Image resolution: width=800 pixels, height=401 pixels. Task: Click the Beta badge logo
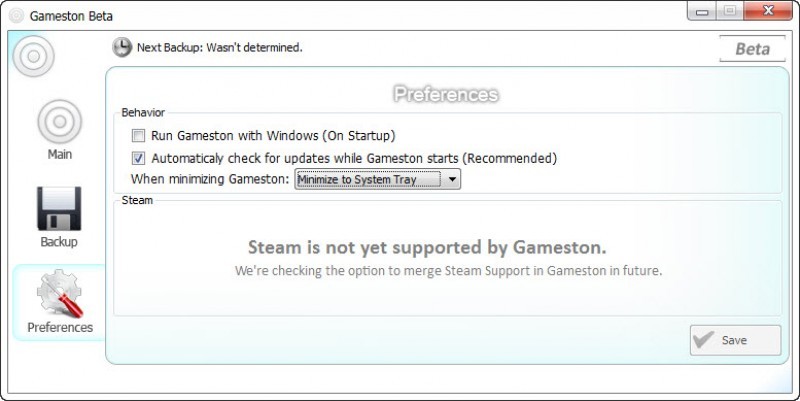click(x=752, y=49)
